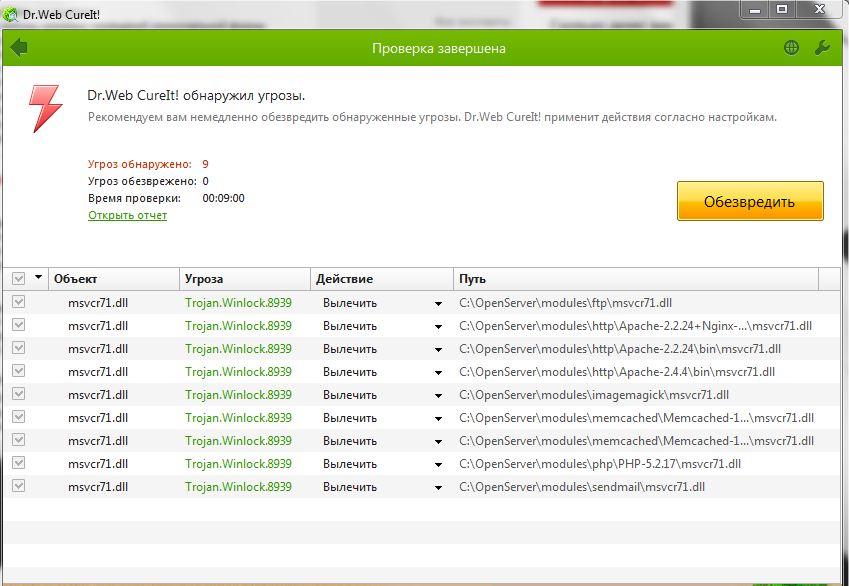Screen dimensions: 849x586
Task: Click the green back arrow icon
Action: (18, 48)
